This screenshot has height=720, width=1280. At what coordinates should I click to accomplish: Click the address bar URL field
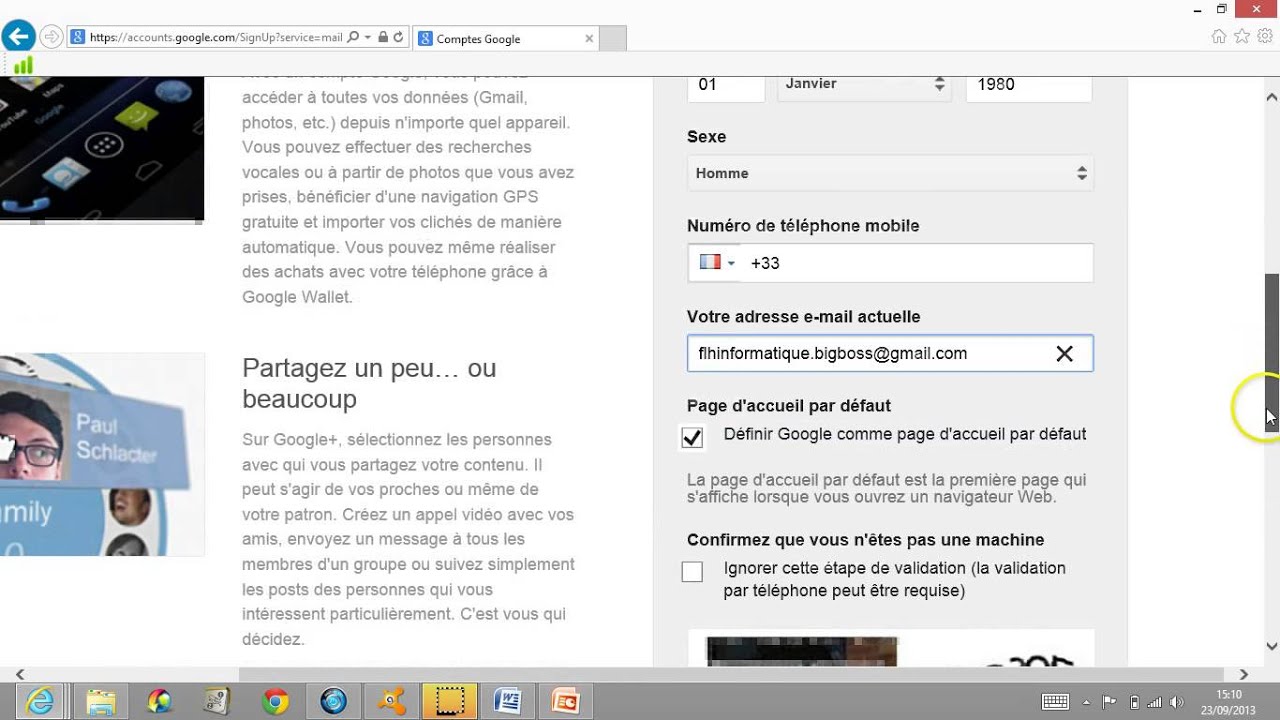tap(214, 38)
